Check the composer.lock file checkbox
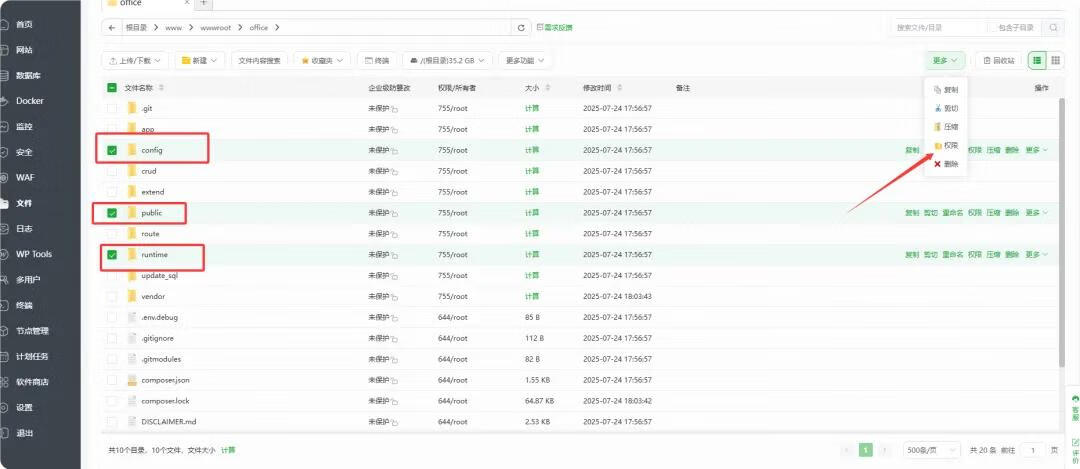Image resolution: width=1080 pixels, height=469 pixels. [112, 401]
